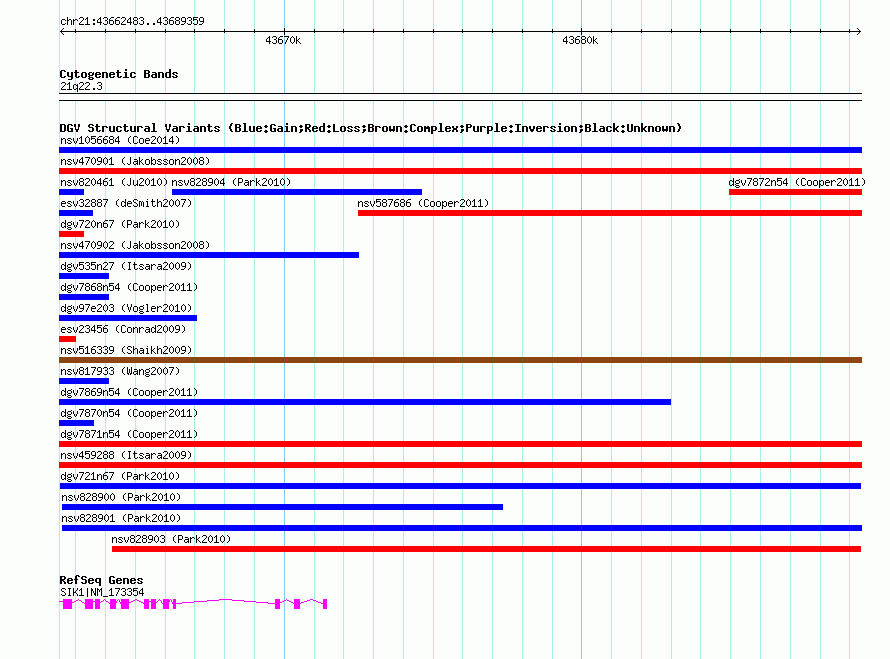This screenshot has width=890, height=659.
Task: Click the red nsv828903 loss bar
Action: click(486, 549)
